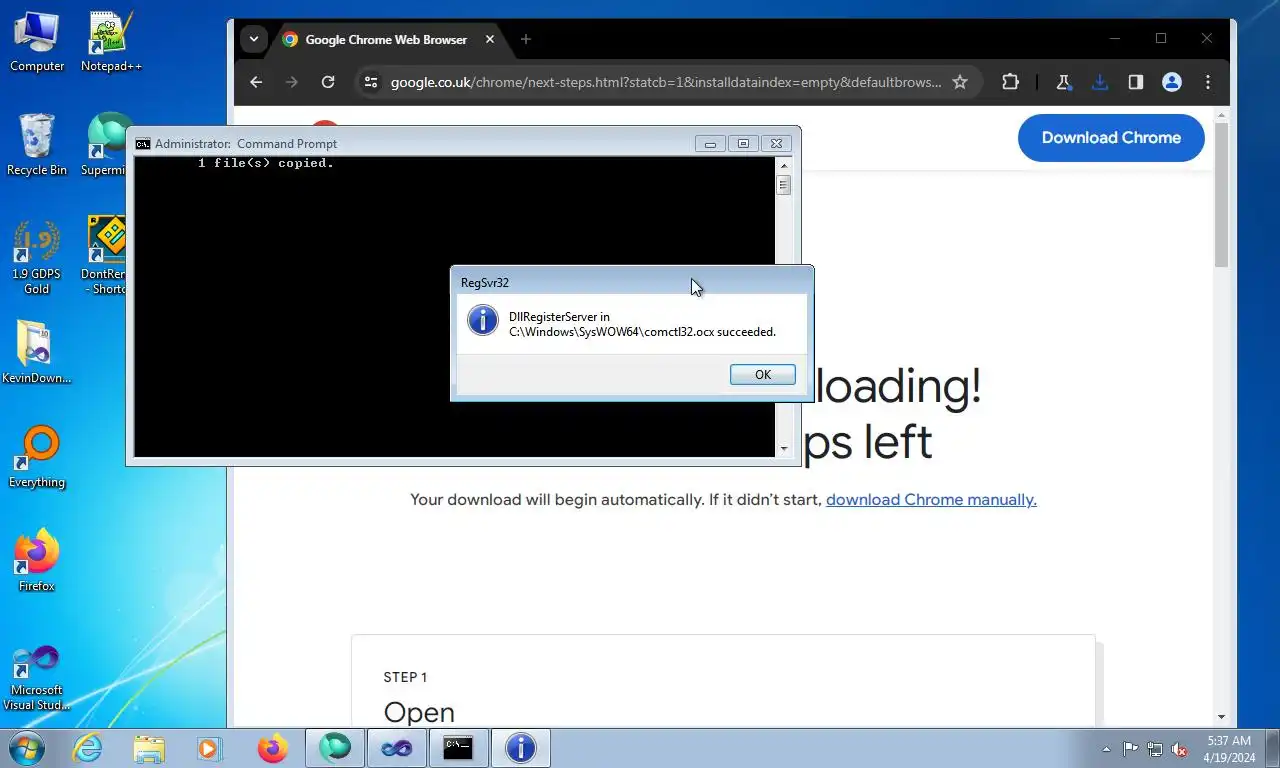
Task: Open muted volume tray icon
Action: [1179, 749]
